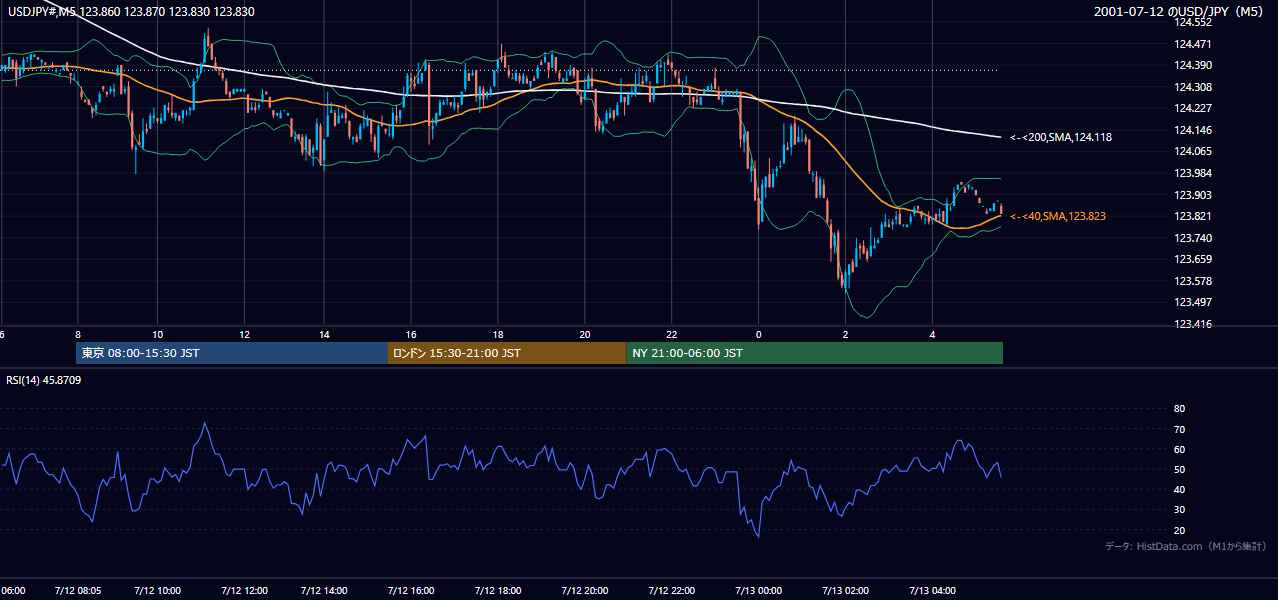Click the price scale value 124.552

[x=1194, y=22]
